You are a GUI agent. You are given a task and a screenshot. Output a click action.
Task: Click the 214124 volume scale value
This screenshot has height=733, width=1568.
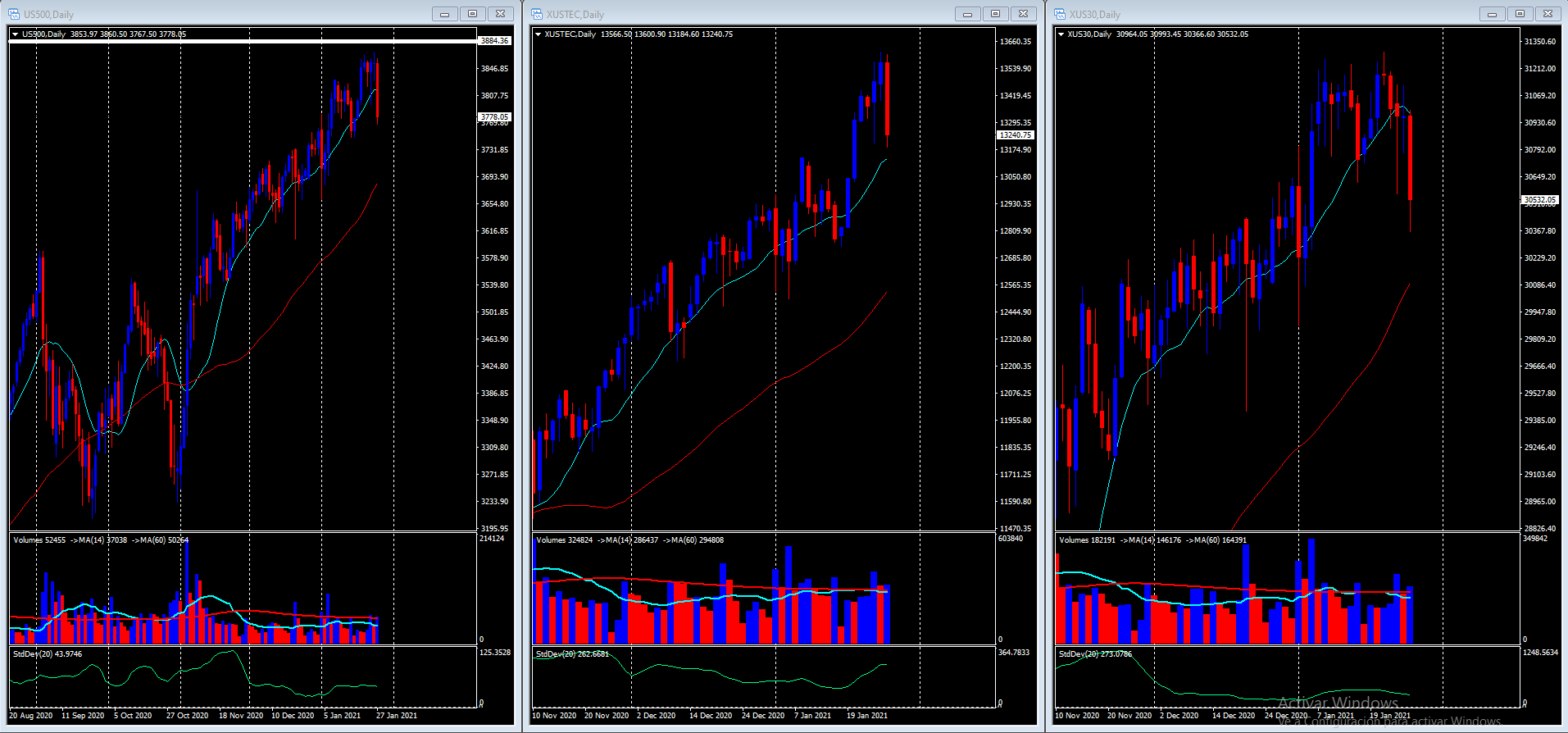pos(492,539)
